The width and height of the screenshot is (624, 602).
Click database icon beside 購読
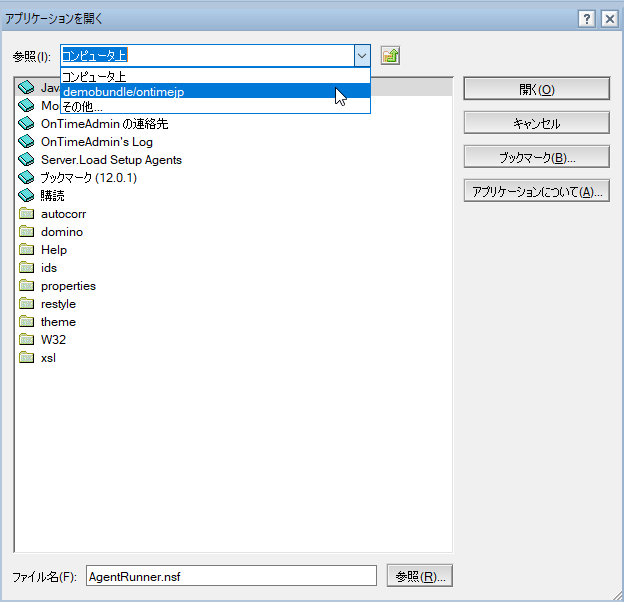click(26, 195)
